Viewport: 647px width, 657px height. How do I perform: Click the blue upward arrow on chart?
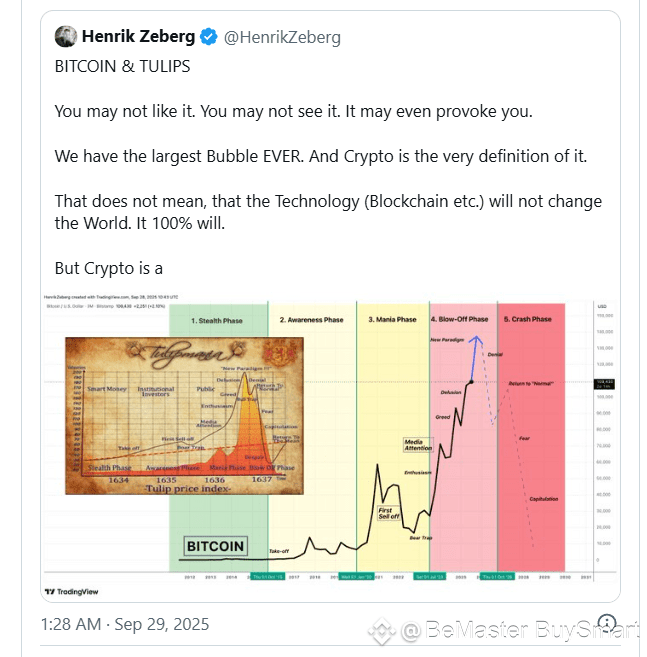475,358
